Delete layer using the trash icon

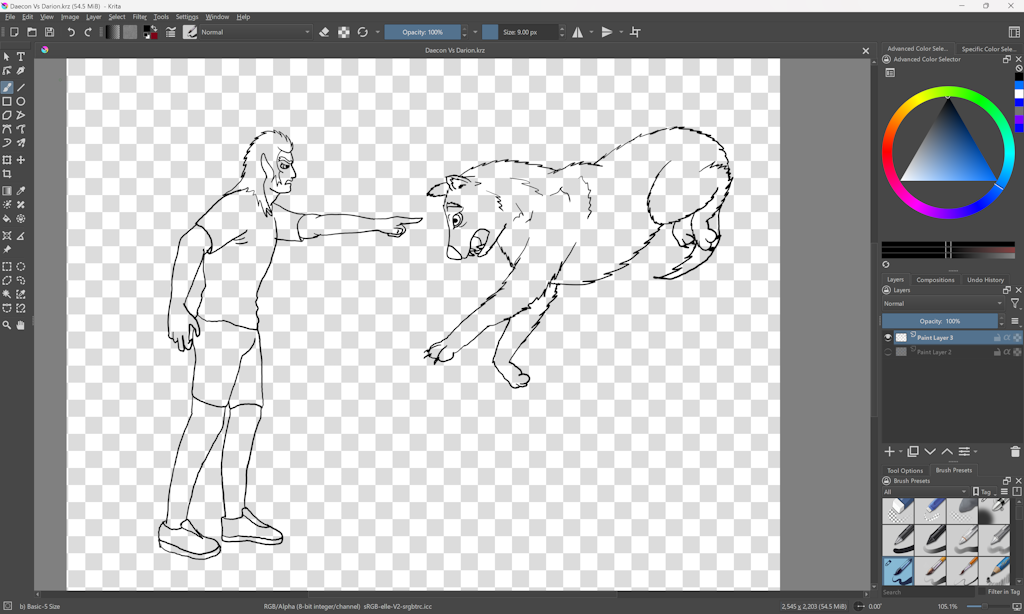coord(1016,452)
